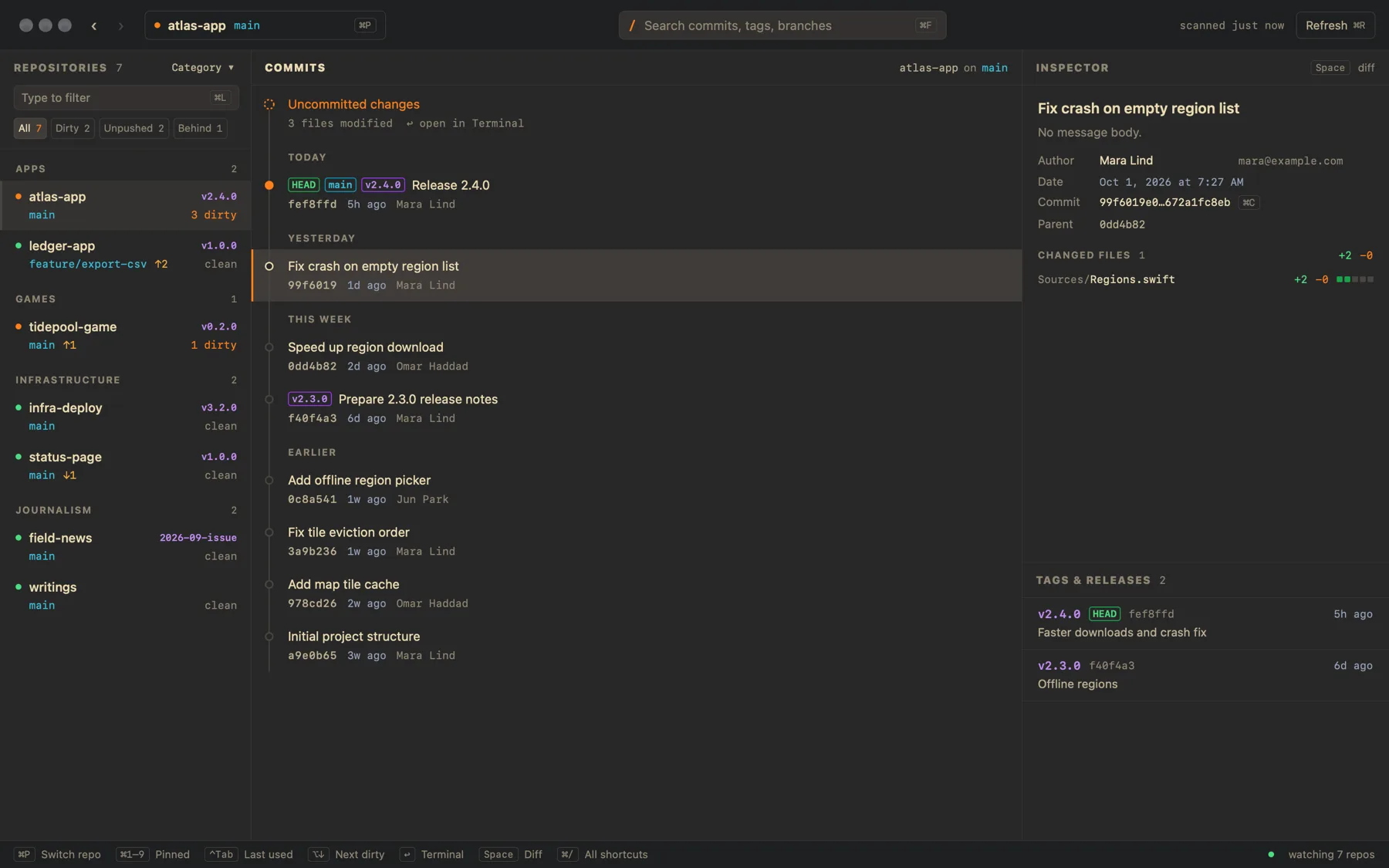The image size is (1389, 868).
Task: Select the Unpushed 2 filter tab
Action: pyautogui.click(x=134, y=128)
